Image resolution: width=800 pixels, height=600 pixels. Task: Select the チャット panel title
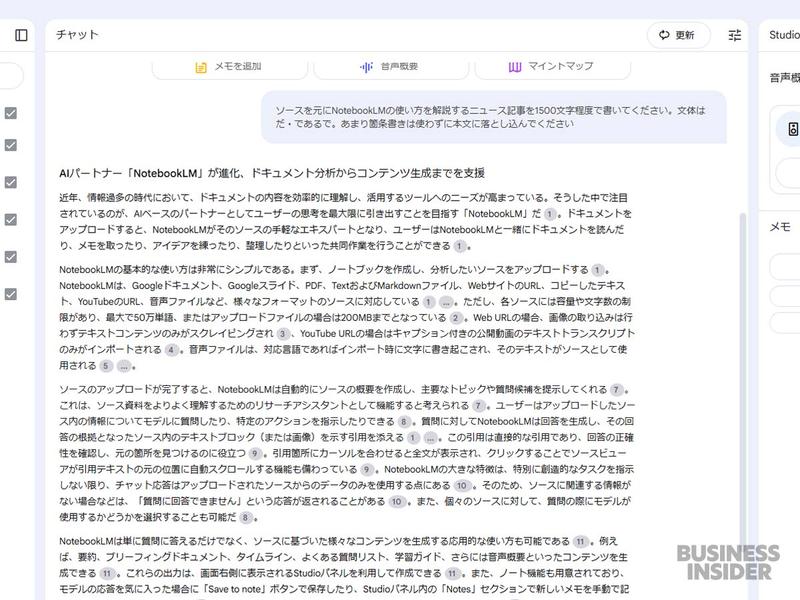coord(77,35)
